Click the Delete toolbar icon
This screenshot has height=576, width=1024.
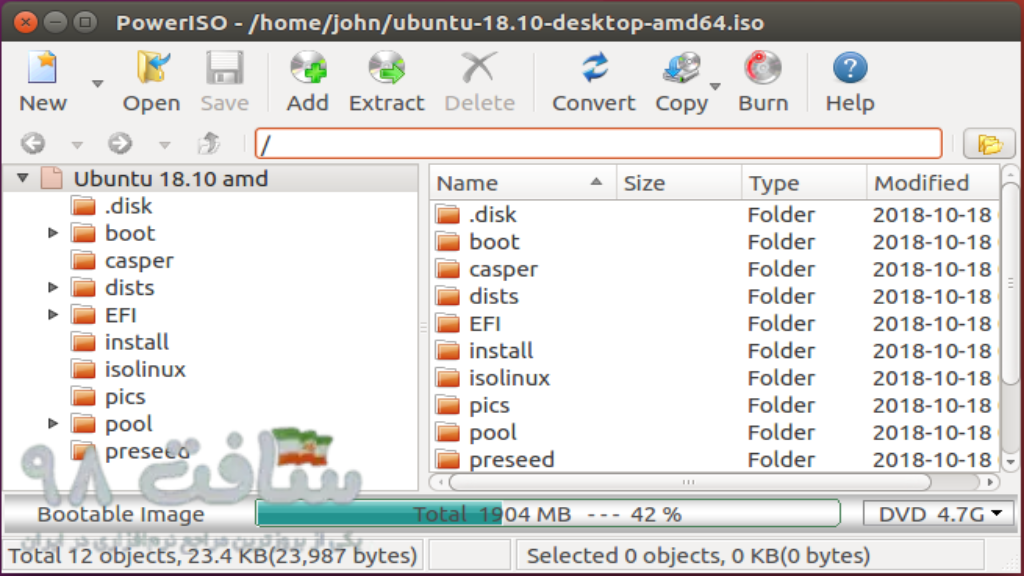coord(479,68)
